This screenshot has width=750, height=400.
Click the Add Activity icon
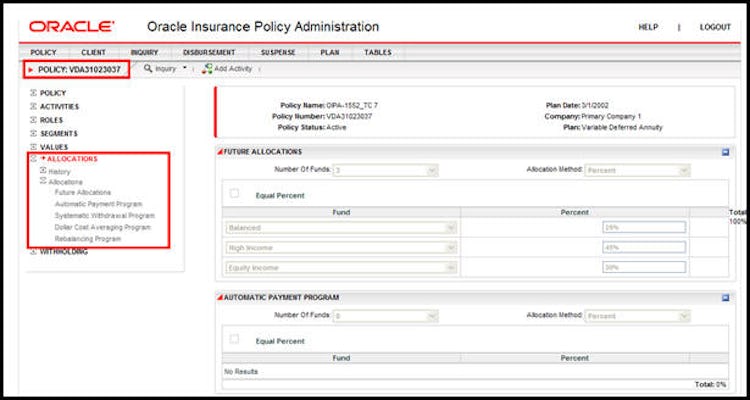click(x=207, y=69)
